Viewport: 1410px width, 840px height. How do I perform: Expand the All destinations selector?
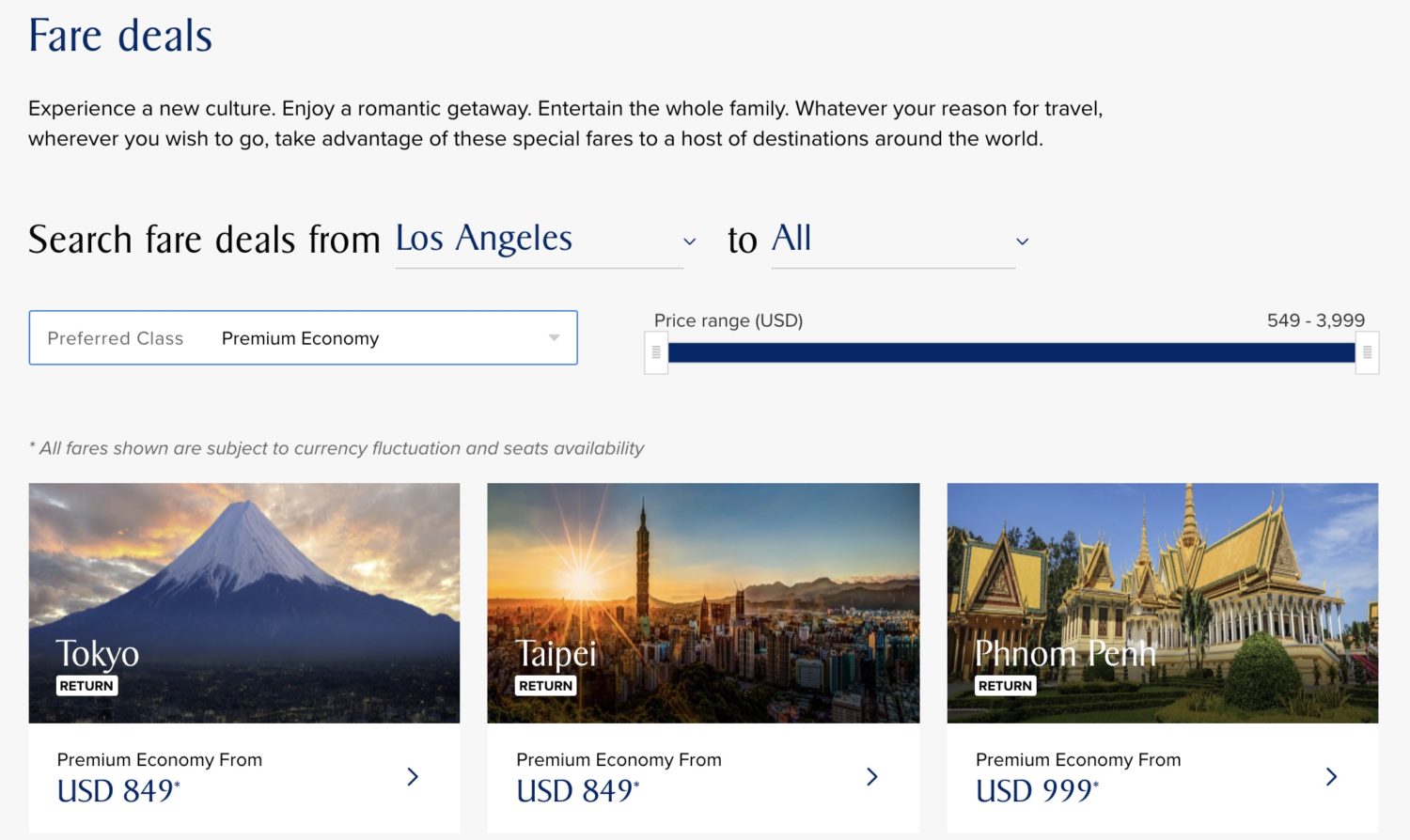790,239
